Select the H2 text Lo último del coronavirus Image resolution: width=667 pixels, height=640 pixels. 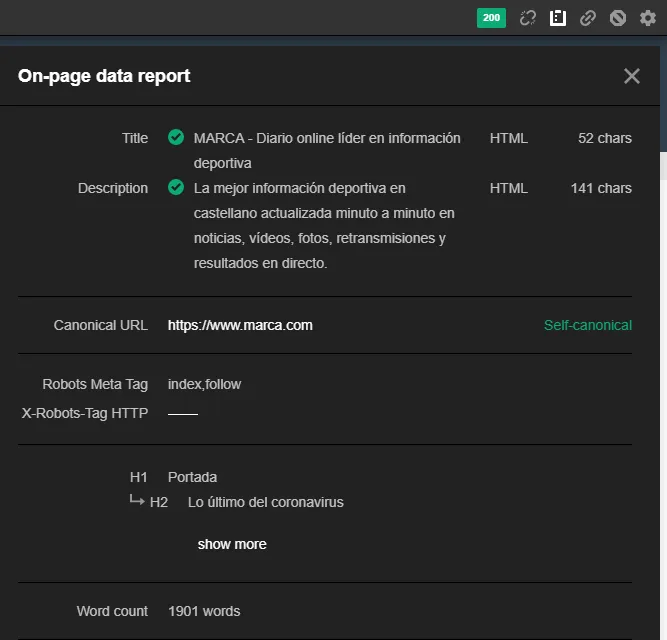click(x=265, y=502)
